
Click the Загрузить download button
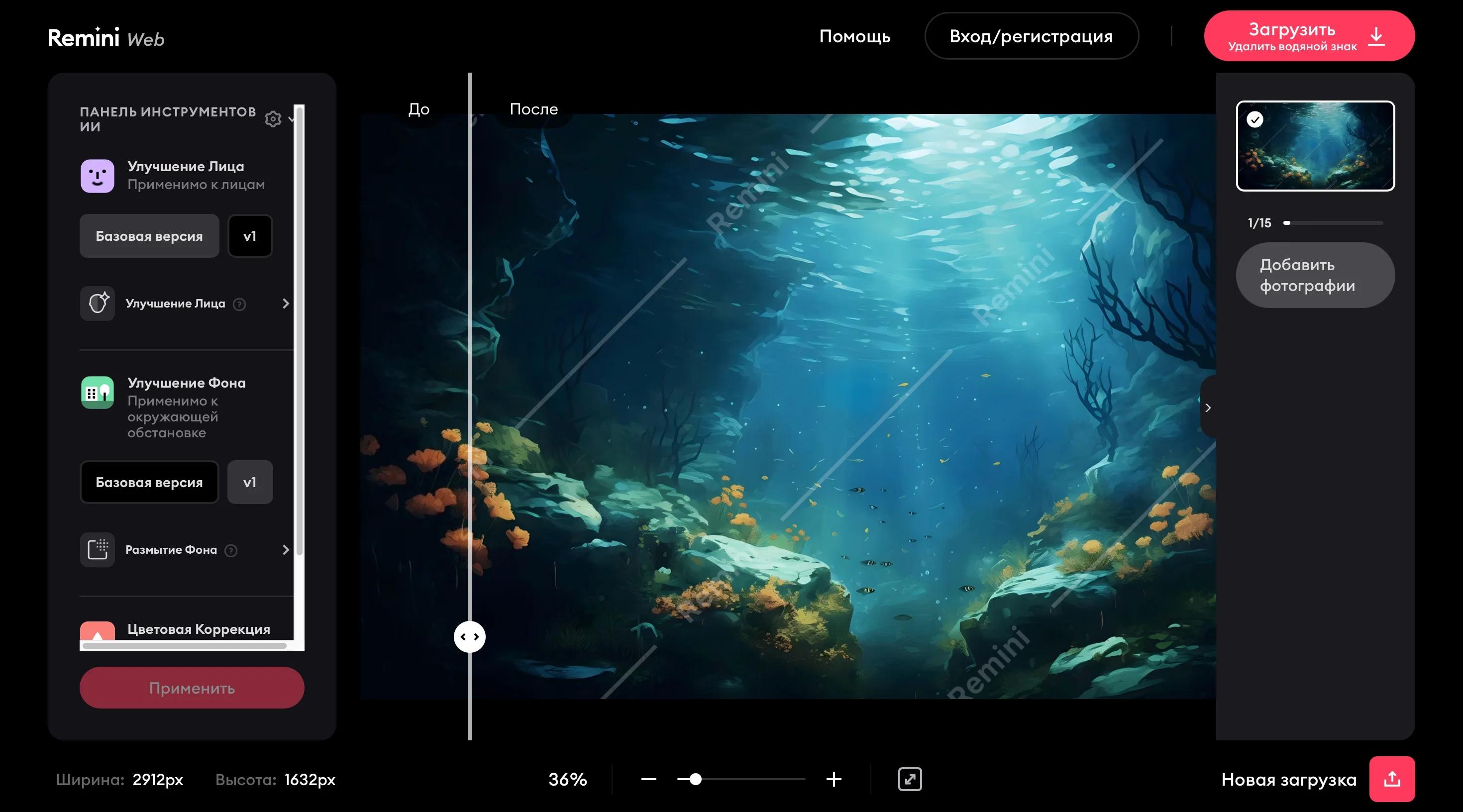1309,36
